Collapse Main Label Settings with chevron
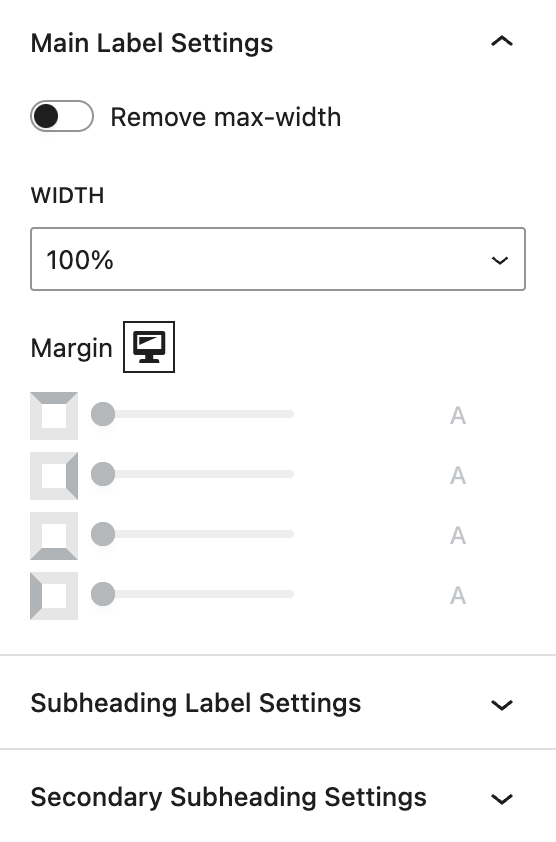556x842 pixels. pyautogui.click(x=502, y=42)
